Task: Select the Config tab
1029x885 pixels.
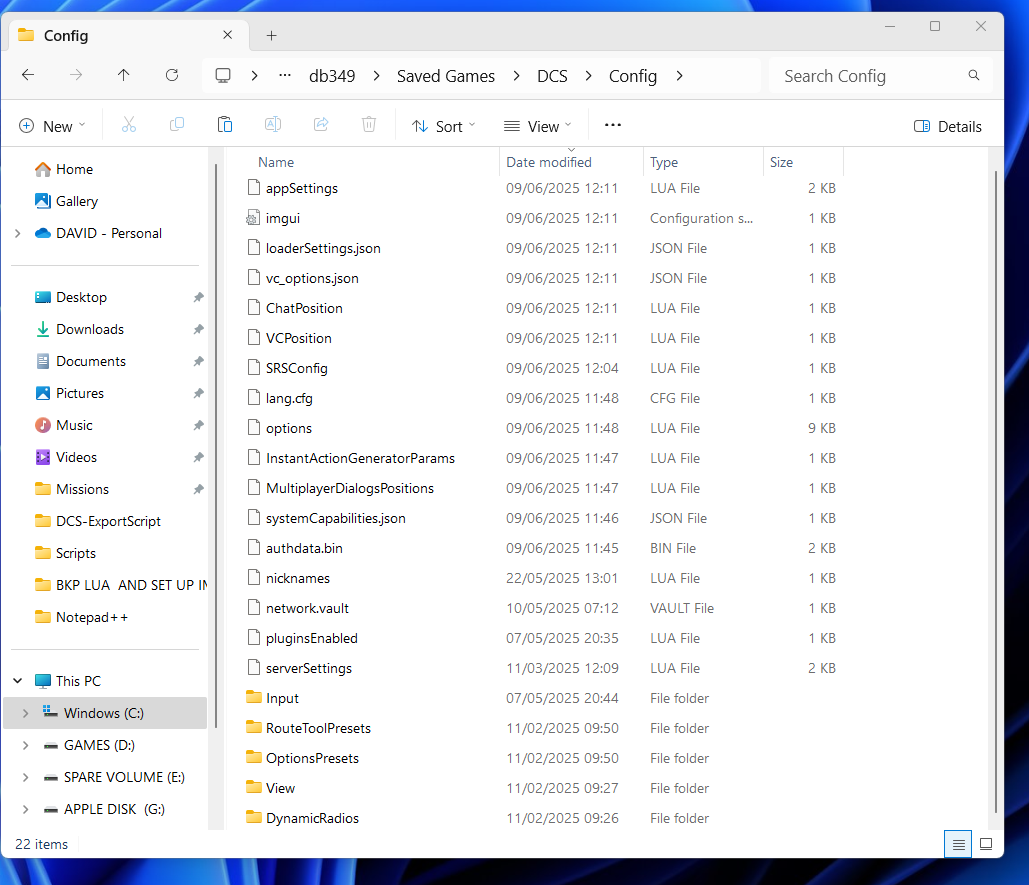Action: pyautogui.click(x=129, y=35)
